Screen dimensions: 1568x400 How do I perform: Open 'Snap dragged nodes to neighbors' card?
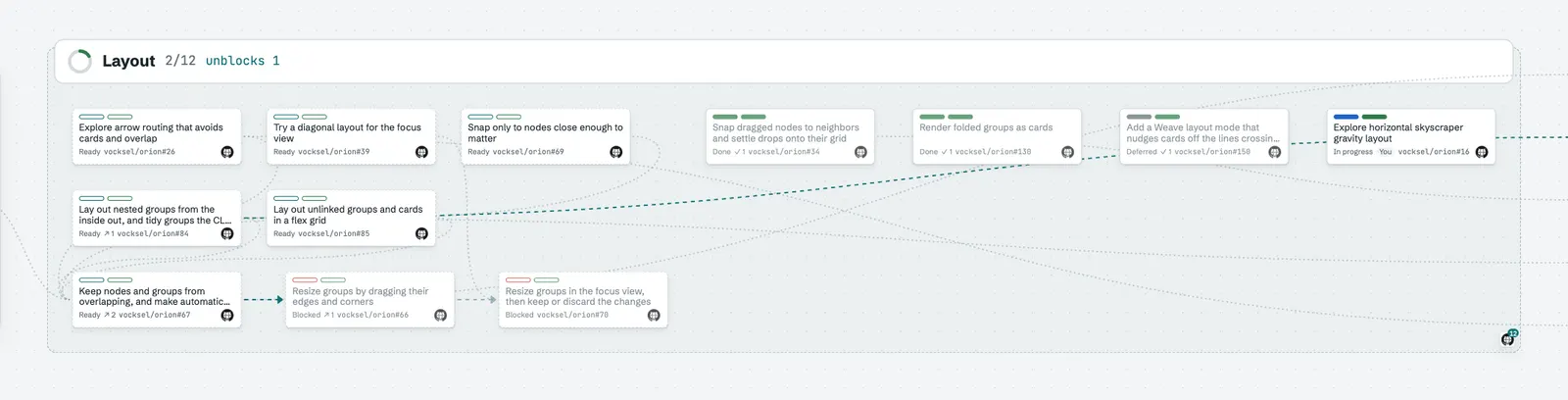[790, 136]
